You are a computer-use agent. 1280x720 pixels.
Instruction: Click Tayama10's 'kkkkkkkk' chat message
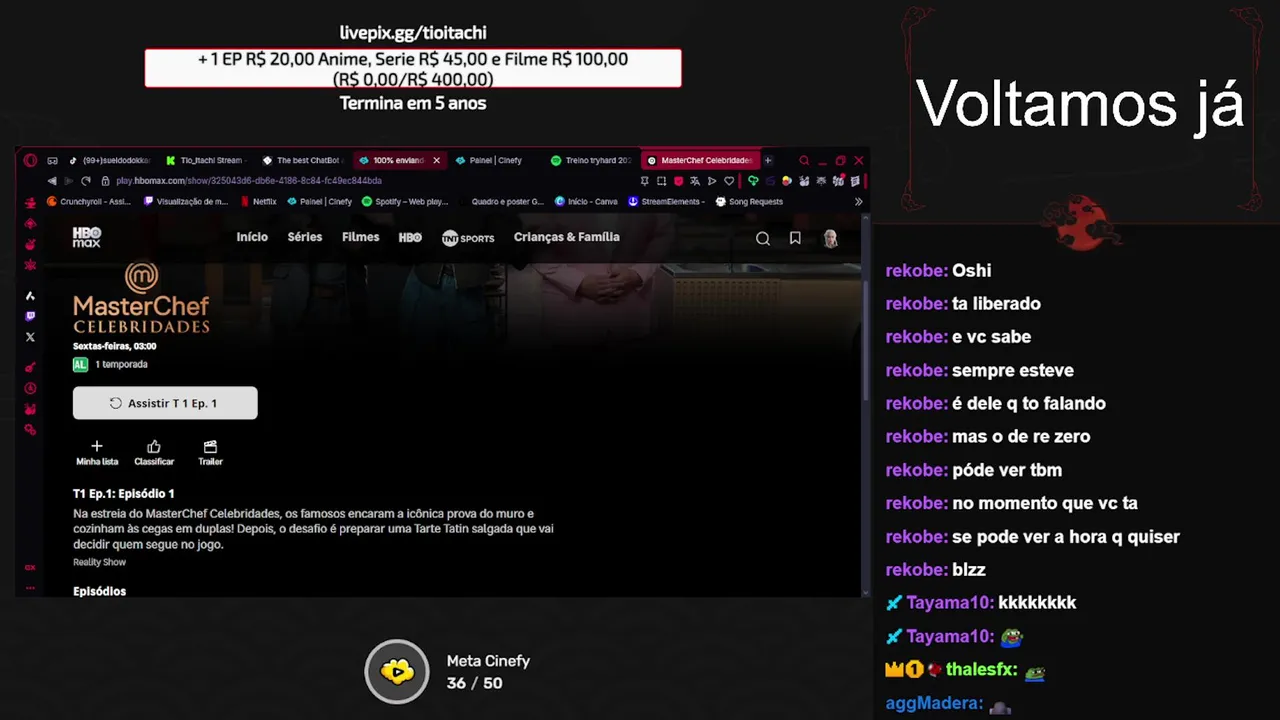tap(1037, 603)
